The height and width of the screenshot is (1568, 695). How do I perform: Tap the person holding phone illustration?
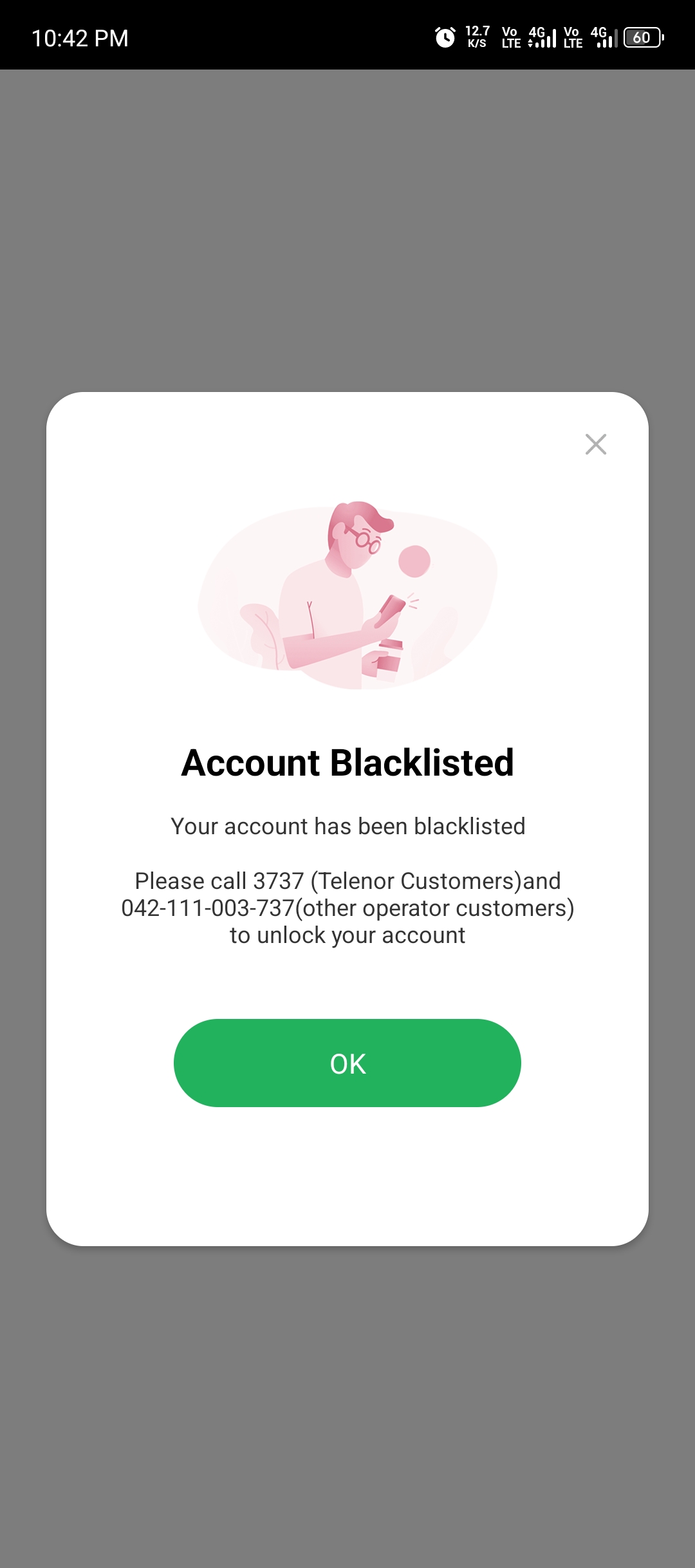point(347,595)
